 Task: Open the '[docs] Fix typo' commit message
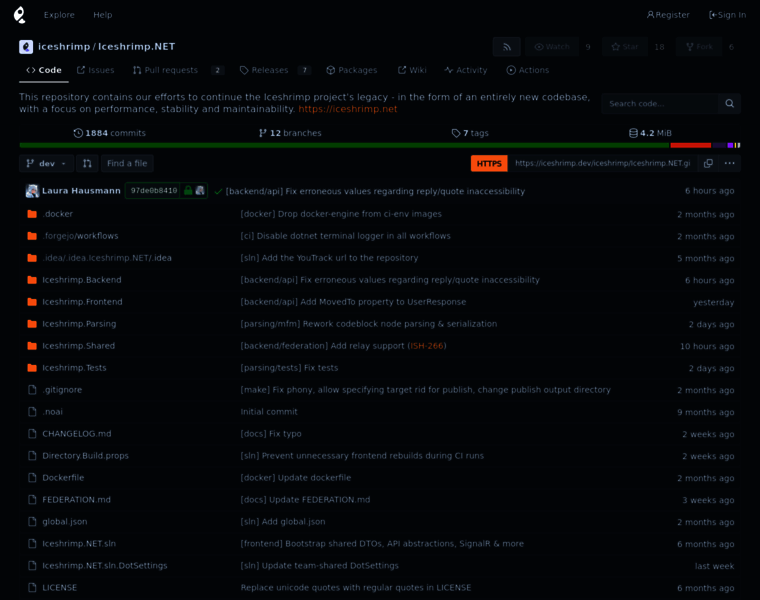pos(271,434)
